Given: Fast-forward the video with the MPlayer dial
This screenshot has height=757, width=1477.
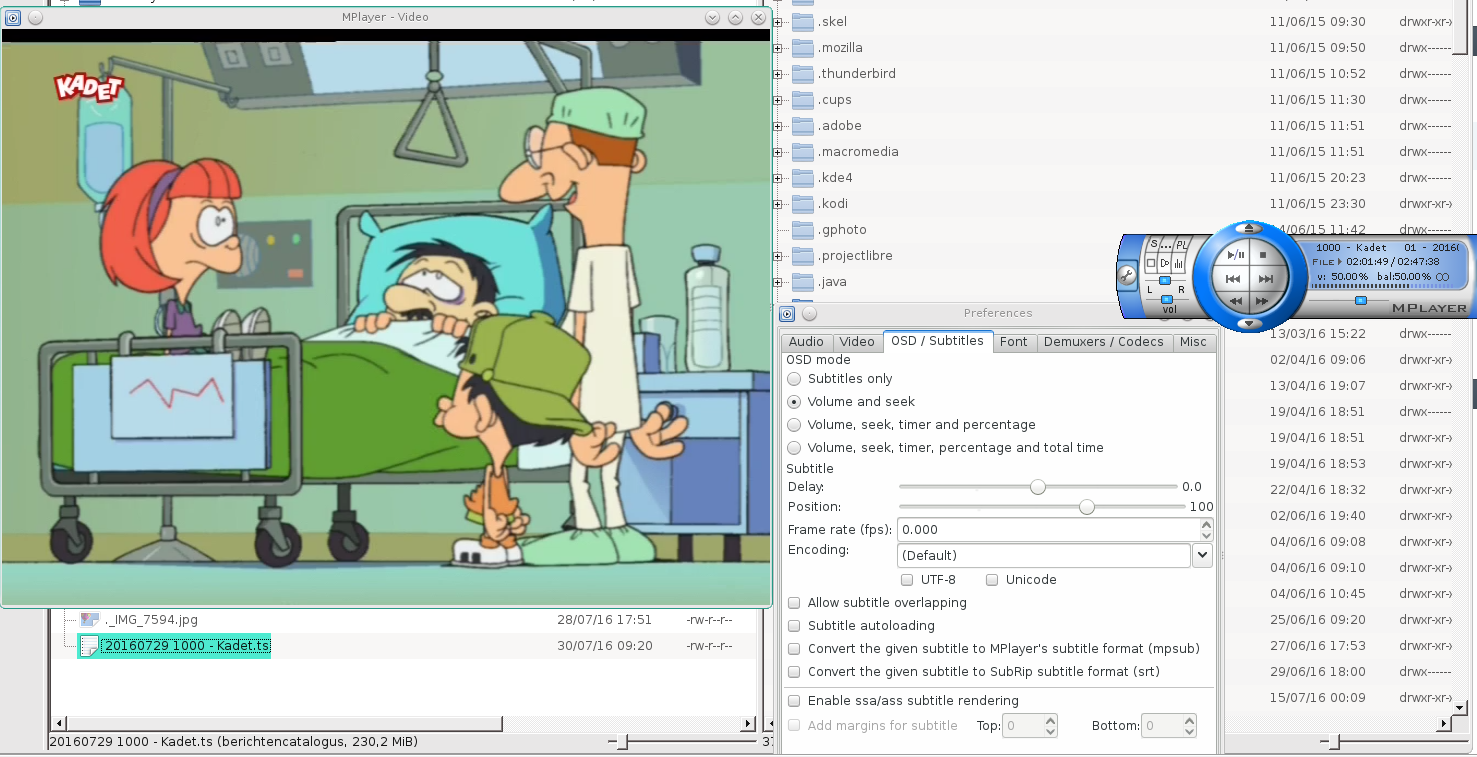Looking at the screenshot, I should point(1262,301).
